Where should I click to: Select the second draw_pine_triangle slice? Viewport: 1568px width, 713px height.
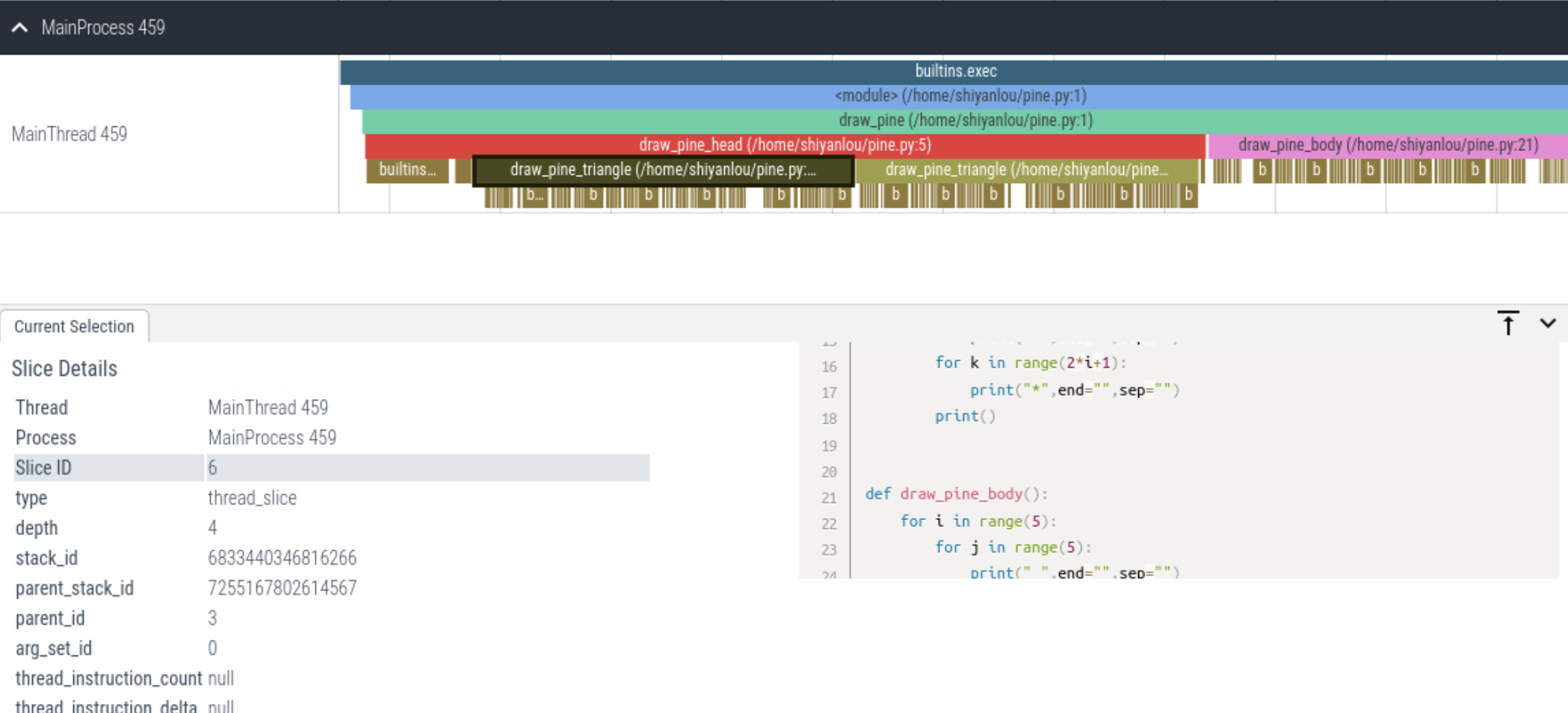(x=1026, y=170)
